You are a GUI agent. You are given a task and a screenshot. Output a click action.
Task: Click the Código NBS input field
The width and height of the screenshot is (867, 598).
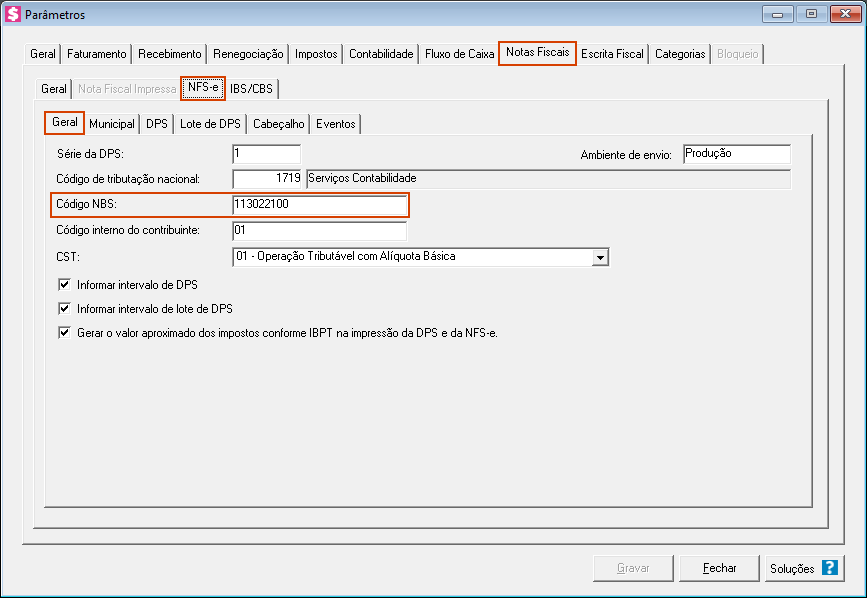click(319, 206)
